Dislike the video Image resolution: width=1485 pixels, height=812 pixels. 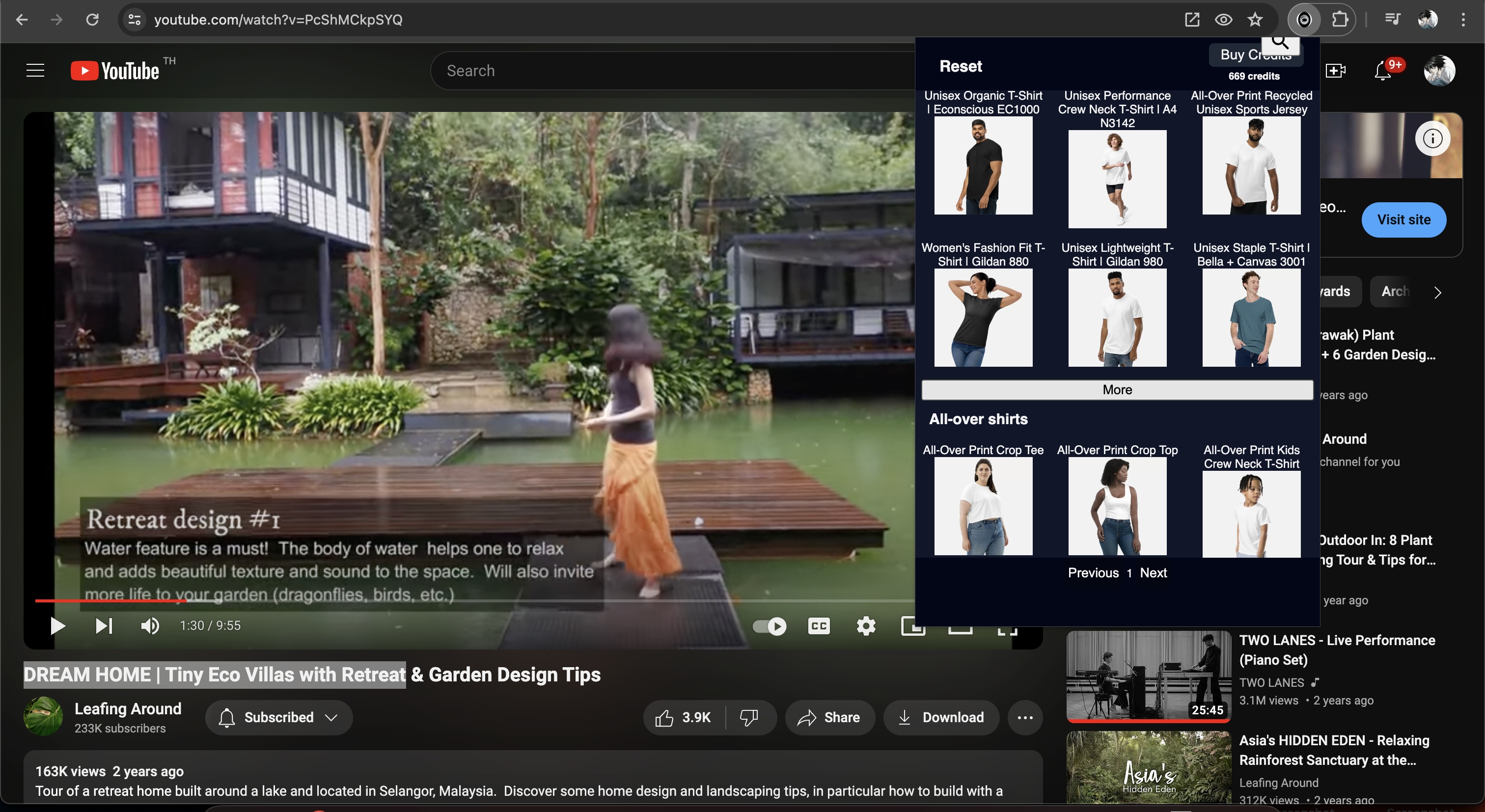tap(748, 717)
